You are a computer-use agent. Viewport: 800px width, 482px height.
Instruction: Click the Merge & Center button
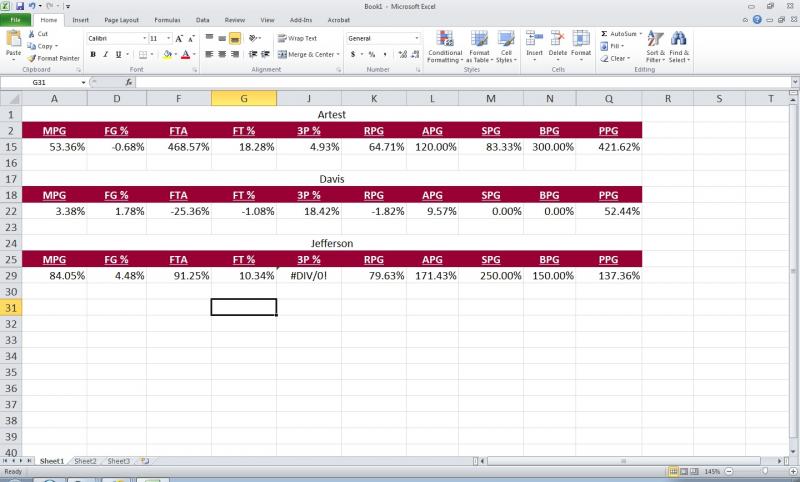point(306,54)
